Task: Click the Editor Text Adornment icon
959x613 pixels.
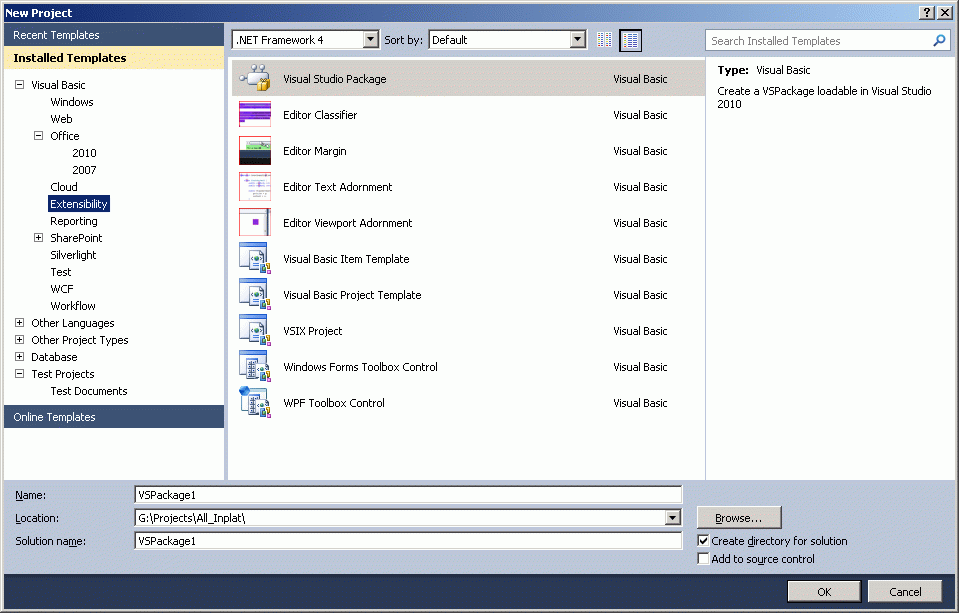Action: coord(255,187)
